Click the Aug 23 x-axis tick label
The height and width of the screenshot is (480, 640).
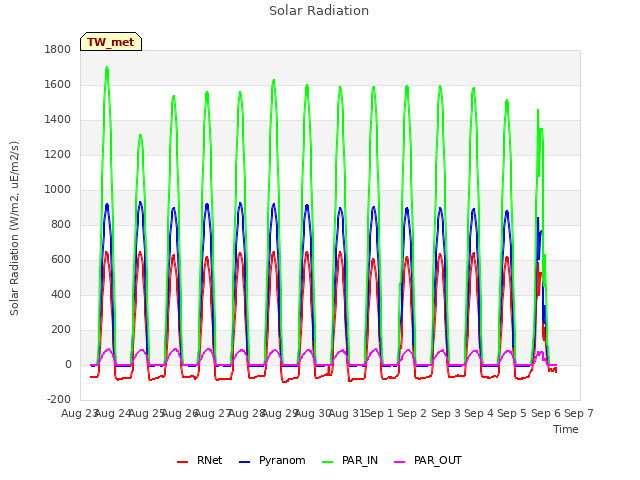click(79, 413)
